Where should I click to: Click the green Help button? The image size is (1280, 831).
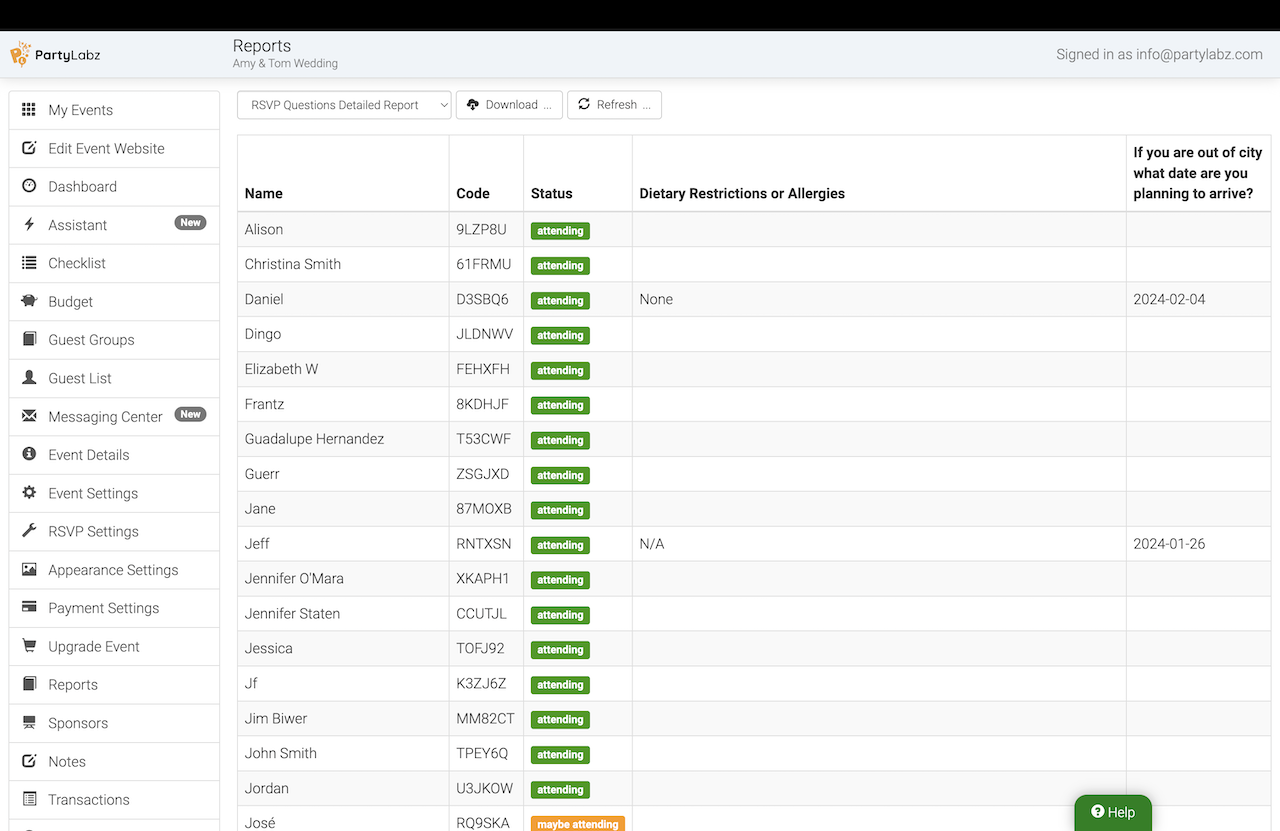[x=1113, y=812]
